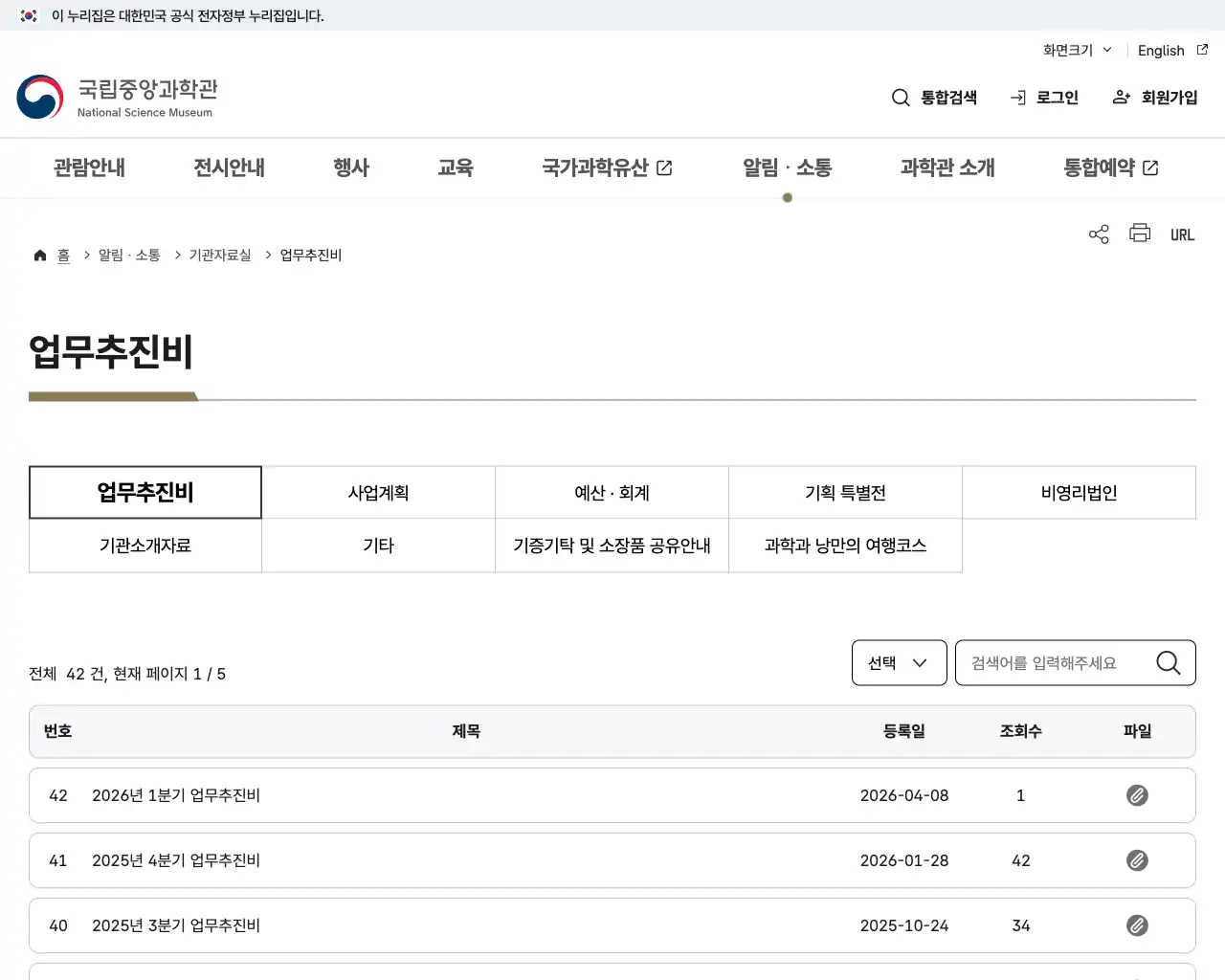Click the URL copy icon at top right

1182,234
